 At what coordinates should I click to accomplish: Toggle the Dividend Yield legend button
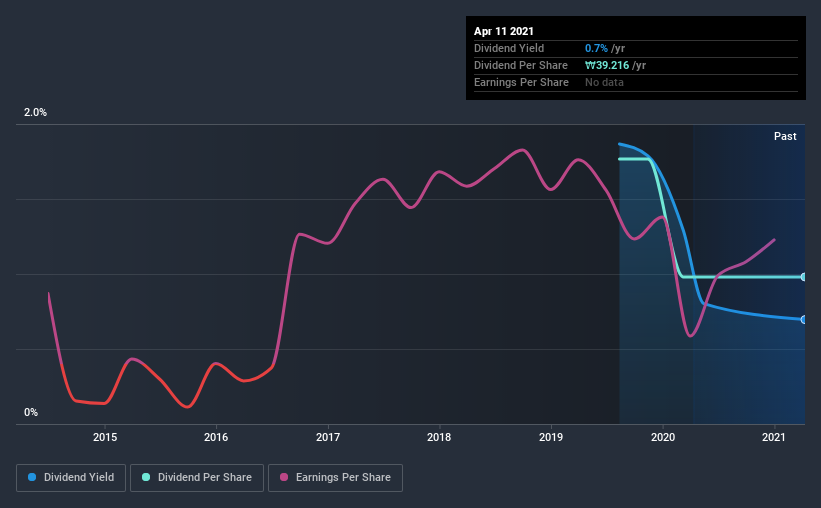pos(71,478)
